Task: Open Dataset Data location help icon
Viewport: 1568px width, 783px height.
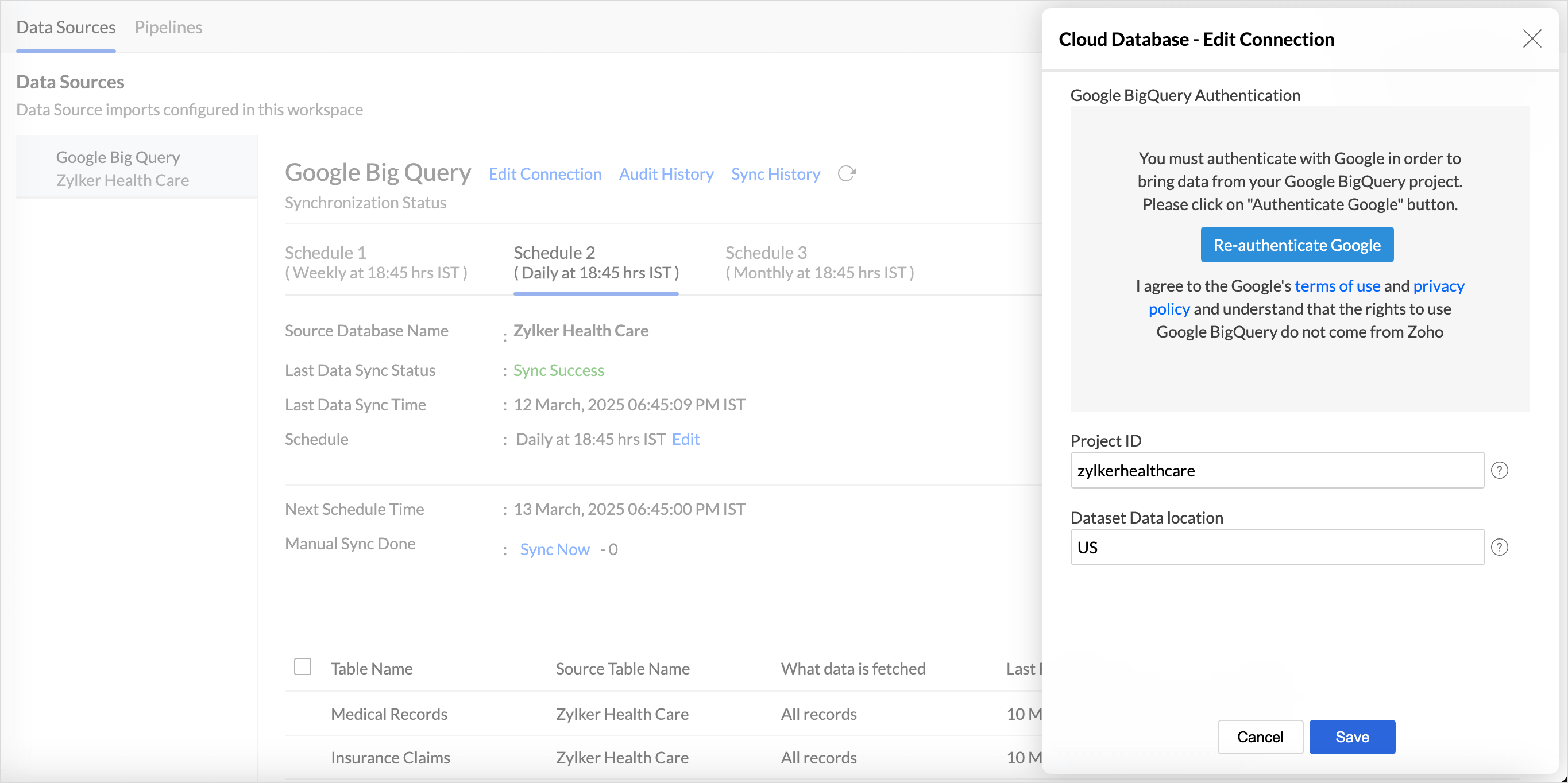Action: click(x=1499, y=548)
